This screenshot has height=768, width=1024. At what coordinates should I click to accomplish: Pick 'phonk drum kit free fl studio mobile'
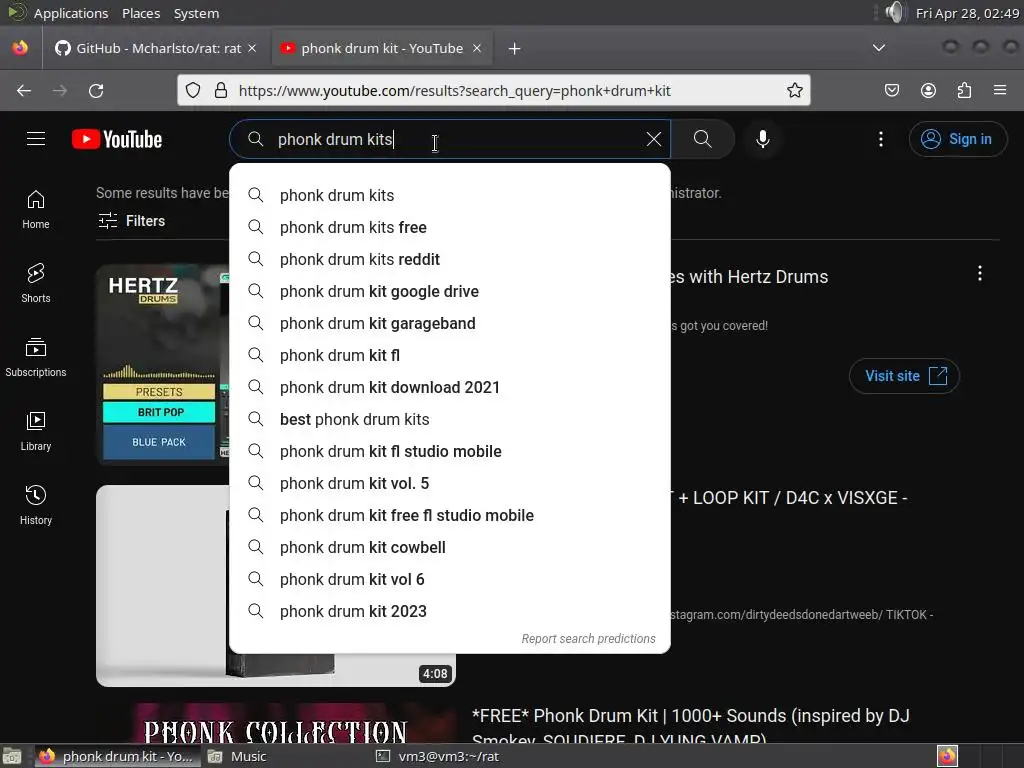tap(450, 515)
